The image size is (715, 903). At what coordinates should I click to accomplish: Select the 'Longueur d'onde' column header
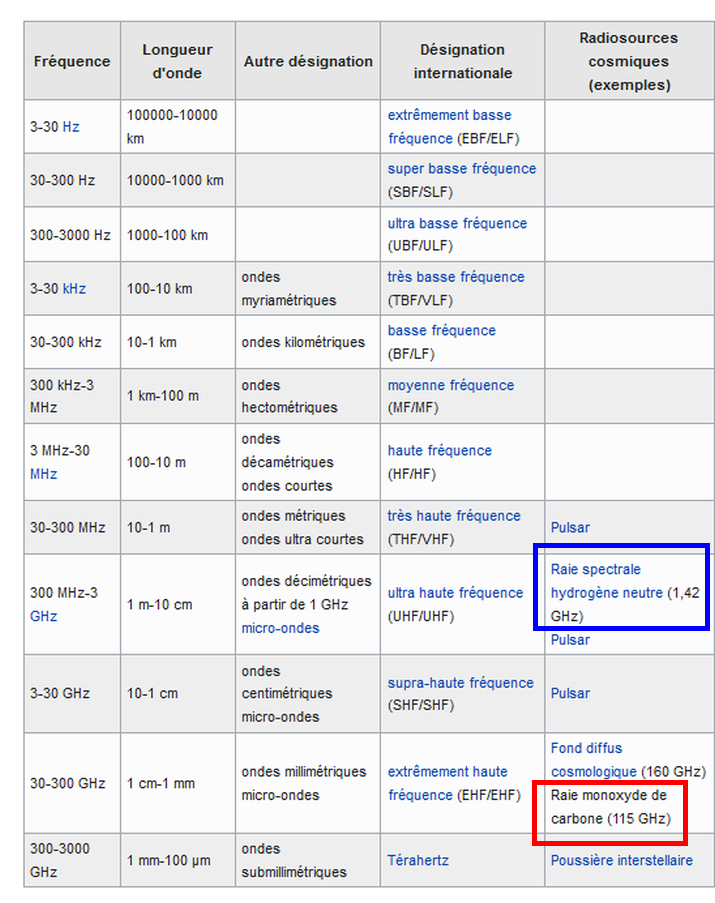click(x=177, y=61)
